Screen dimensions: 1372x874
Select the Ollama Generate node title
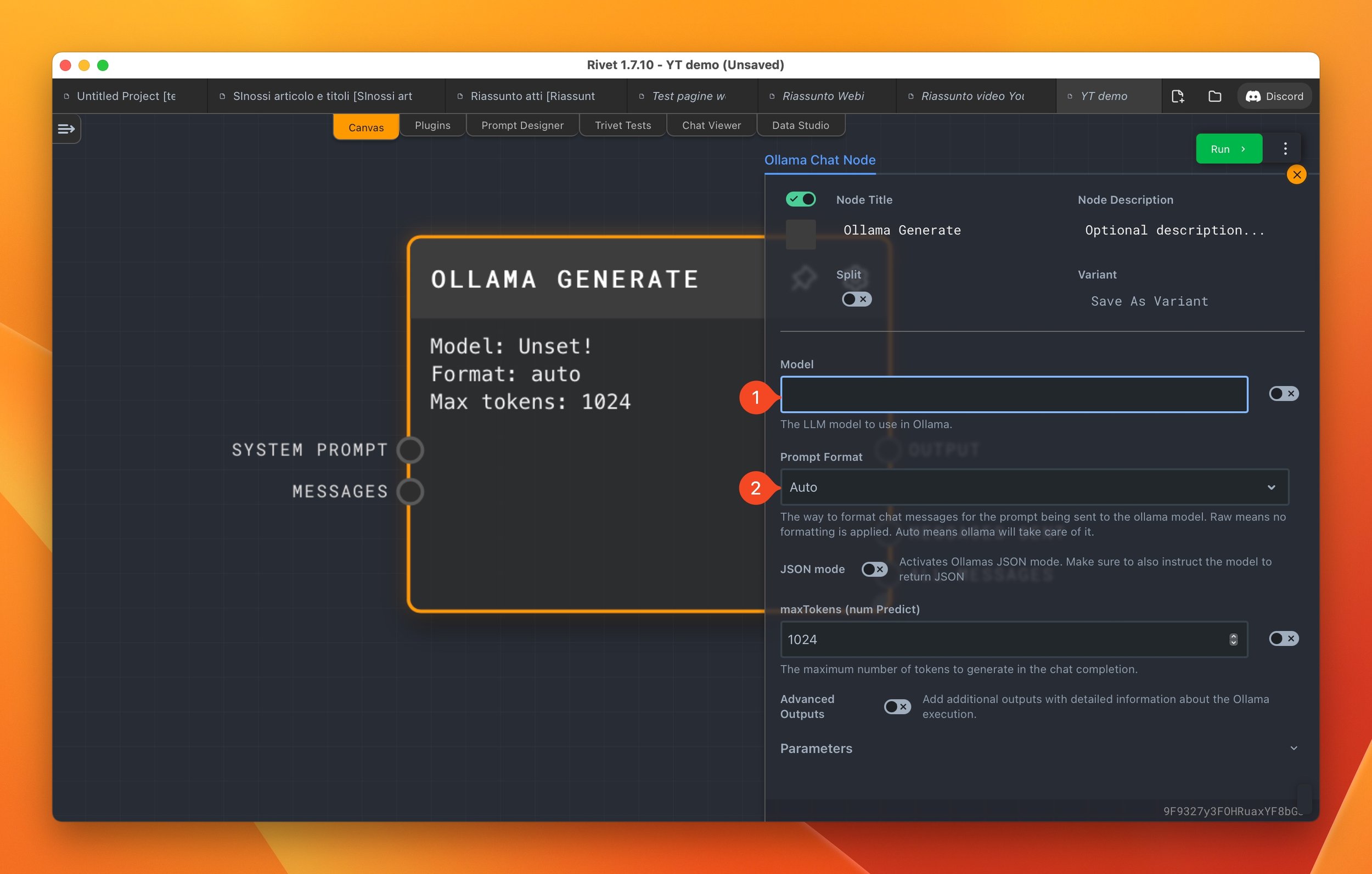pos(565,279)
